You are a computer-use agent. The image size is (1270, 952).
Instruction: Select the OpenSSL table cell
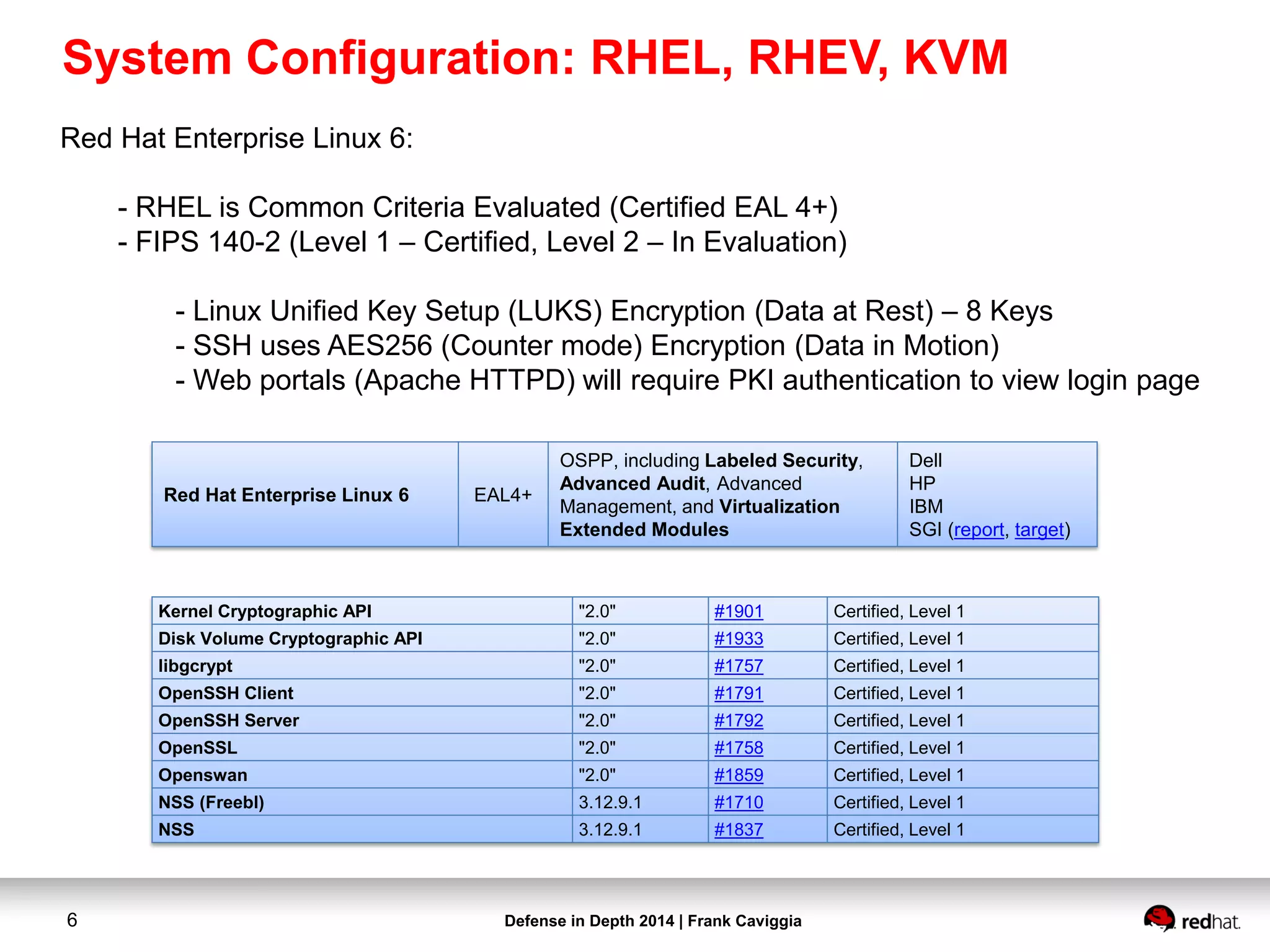(362, 747)
